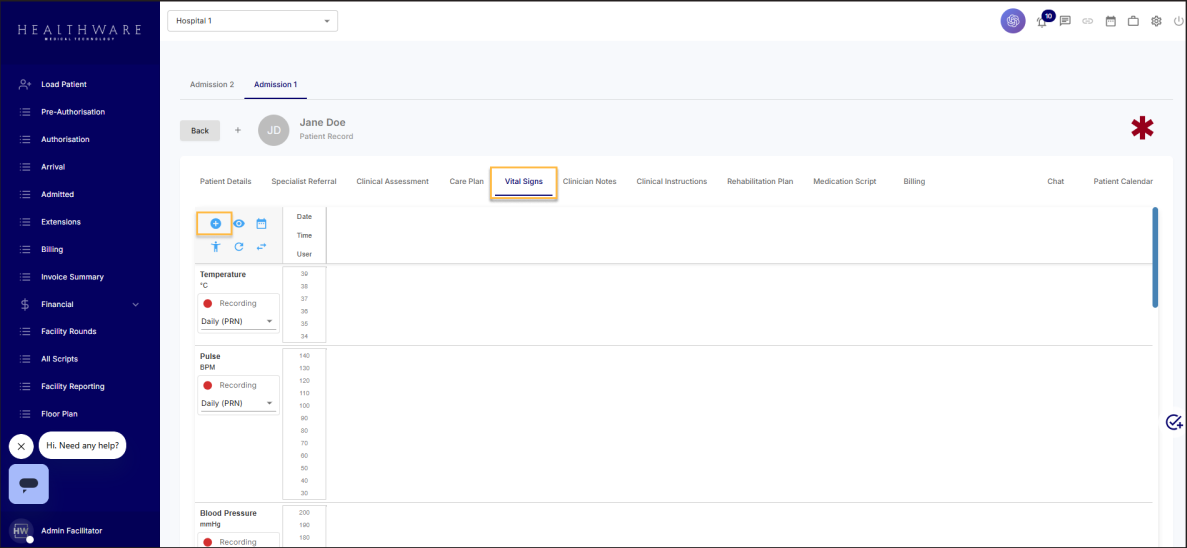Open the settings gear in top bar

coord(1156,21)
